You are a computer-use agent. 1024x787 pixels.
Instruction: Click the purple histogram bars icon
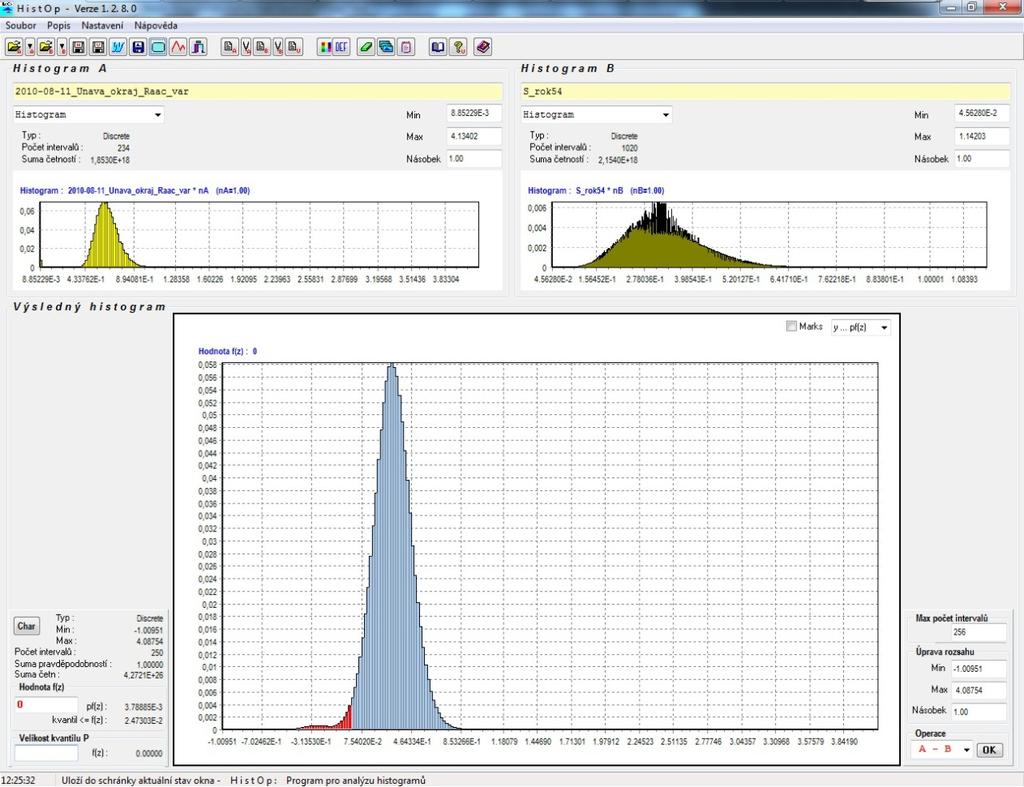point(198,47)
